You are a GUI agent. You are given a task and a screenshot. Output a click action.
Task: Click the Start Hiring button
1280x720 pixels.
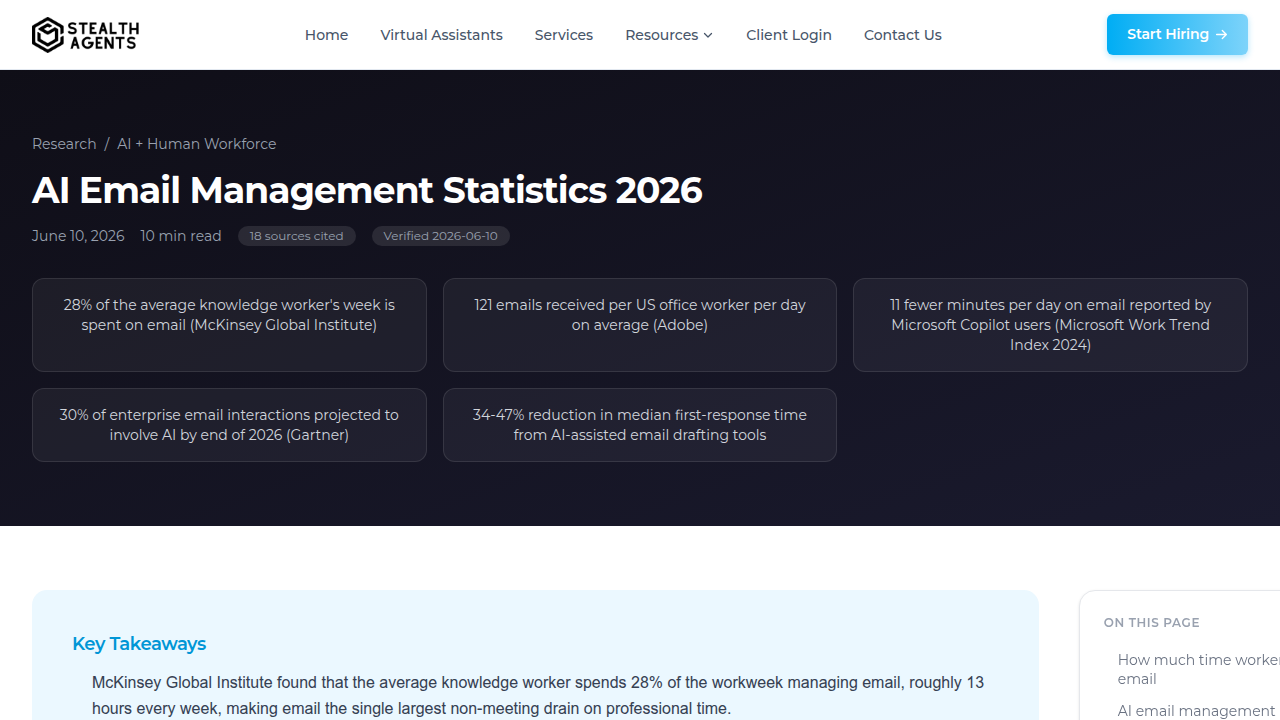(x=1177, y=34)
